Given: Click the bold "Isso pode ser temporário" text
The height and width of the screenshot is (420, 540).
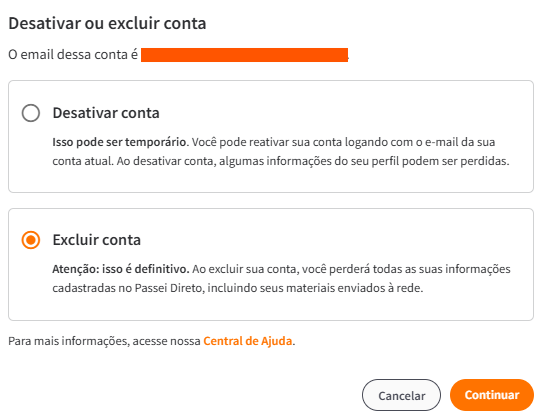Looking at the screenshot, I should click(119, 142).
